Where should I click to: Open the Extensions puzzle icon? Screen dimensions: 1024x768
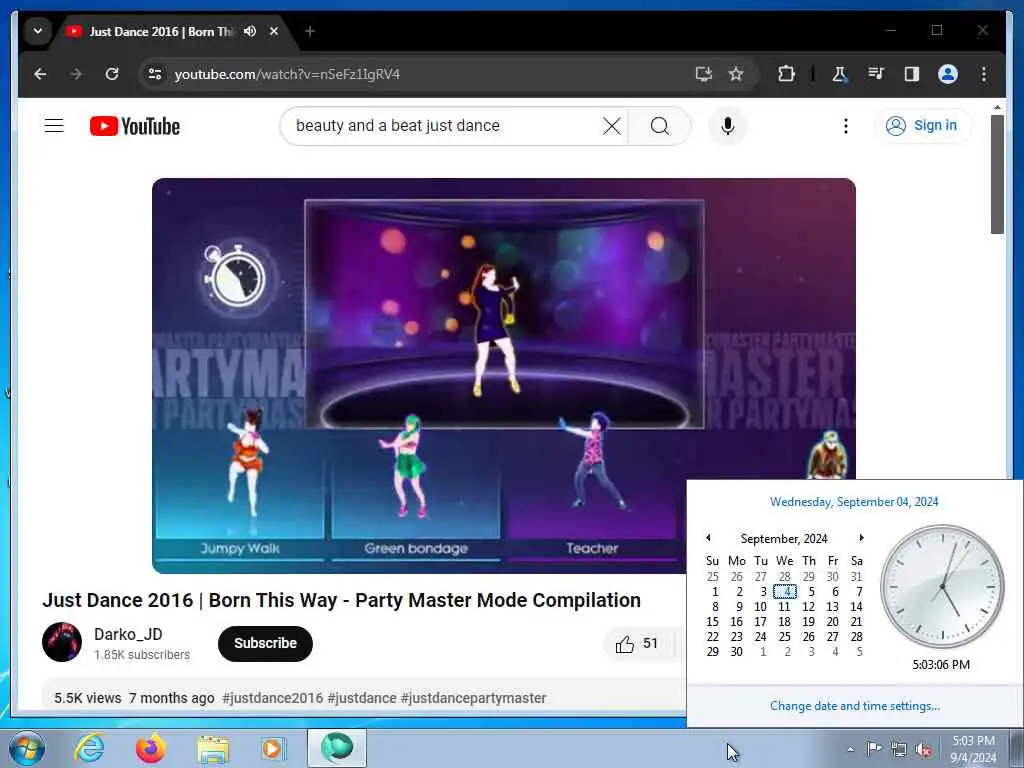[x=786, y=74]
